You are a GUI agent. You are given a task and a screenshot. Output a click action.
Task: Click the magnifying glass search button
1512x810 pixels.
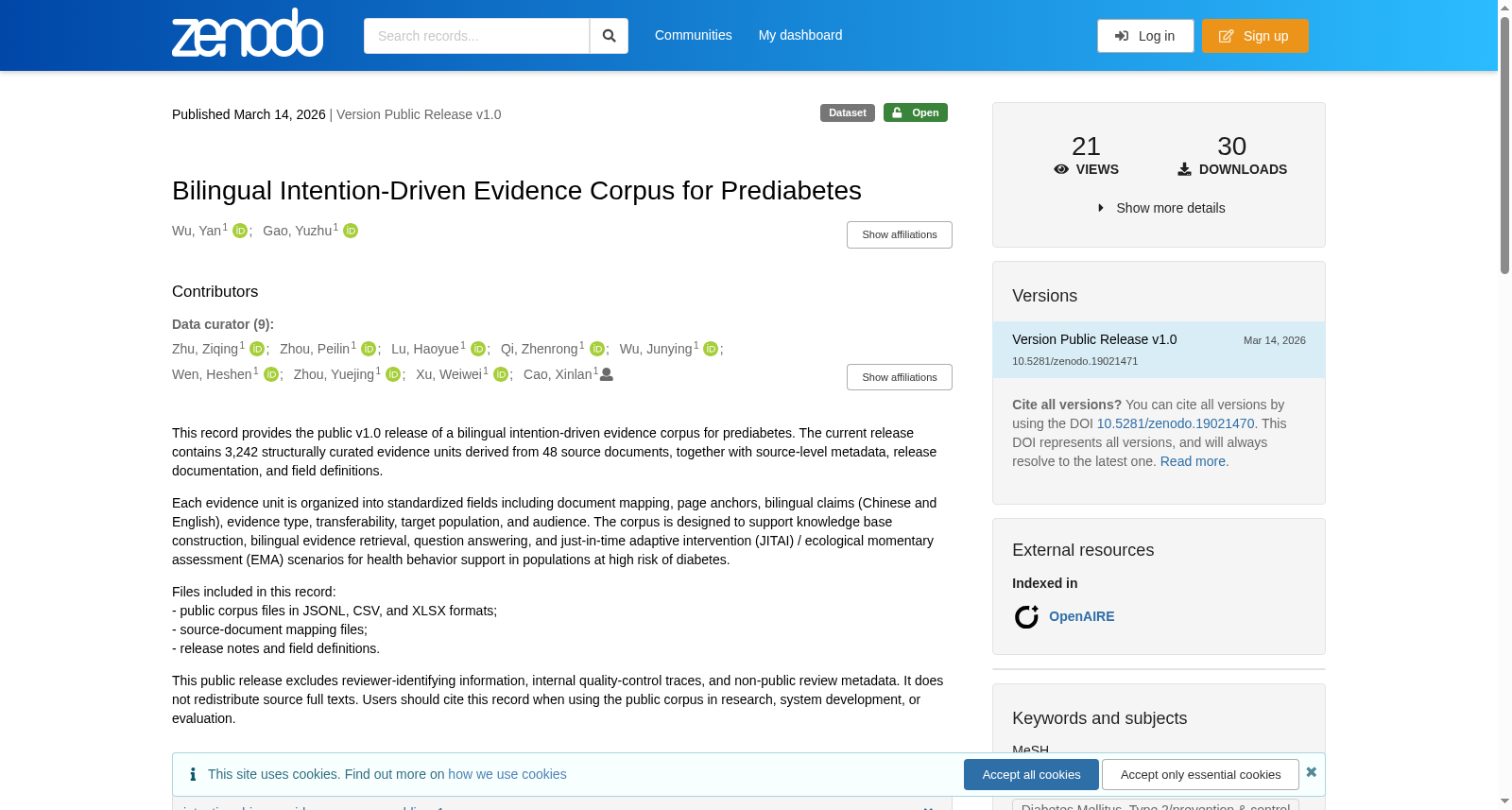coord(610,36)
